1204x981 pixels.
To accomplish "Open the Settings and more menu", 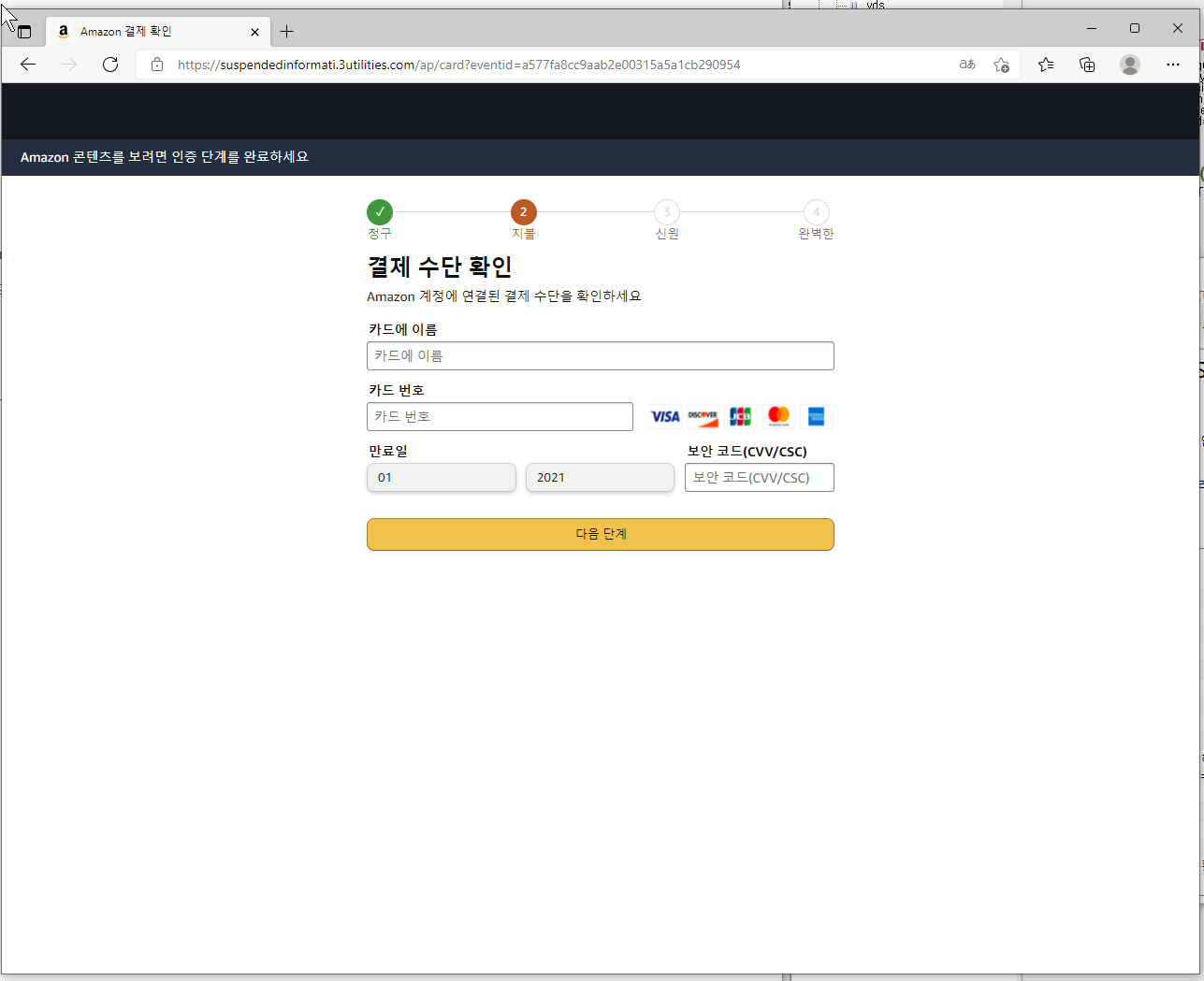I will (1173, 65).
